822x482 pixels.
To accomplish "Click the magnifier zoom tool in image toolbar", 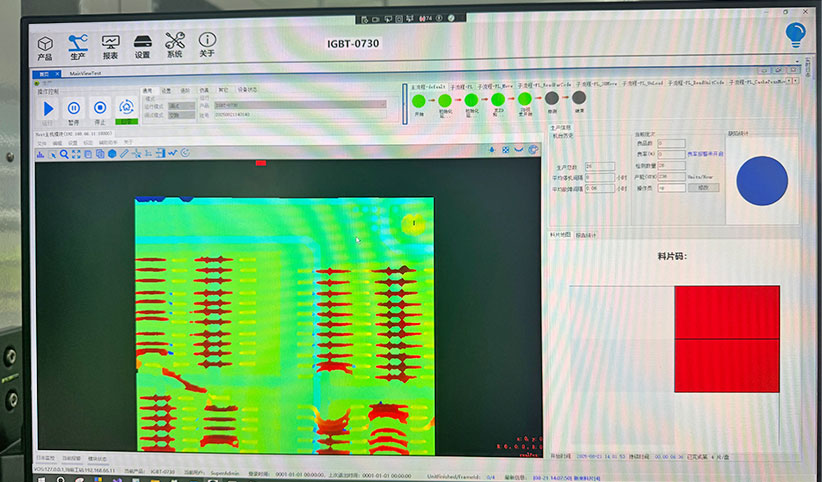I will click(x=64, y=153).
